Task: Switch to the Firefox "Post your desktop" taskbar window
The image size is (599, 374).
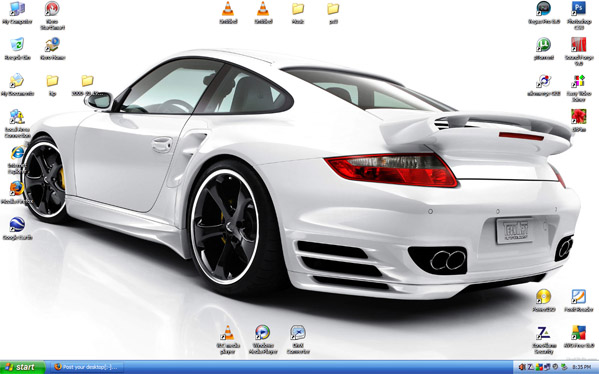Action: point(89,367)
